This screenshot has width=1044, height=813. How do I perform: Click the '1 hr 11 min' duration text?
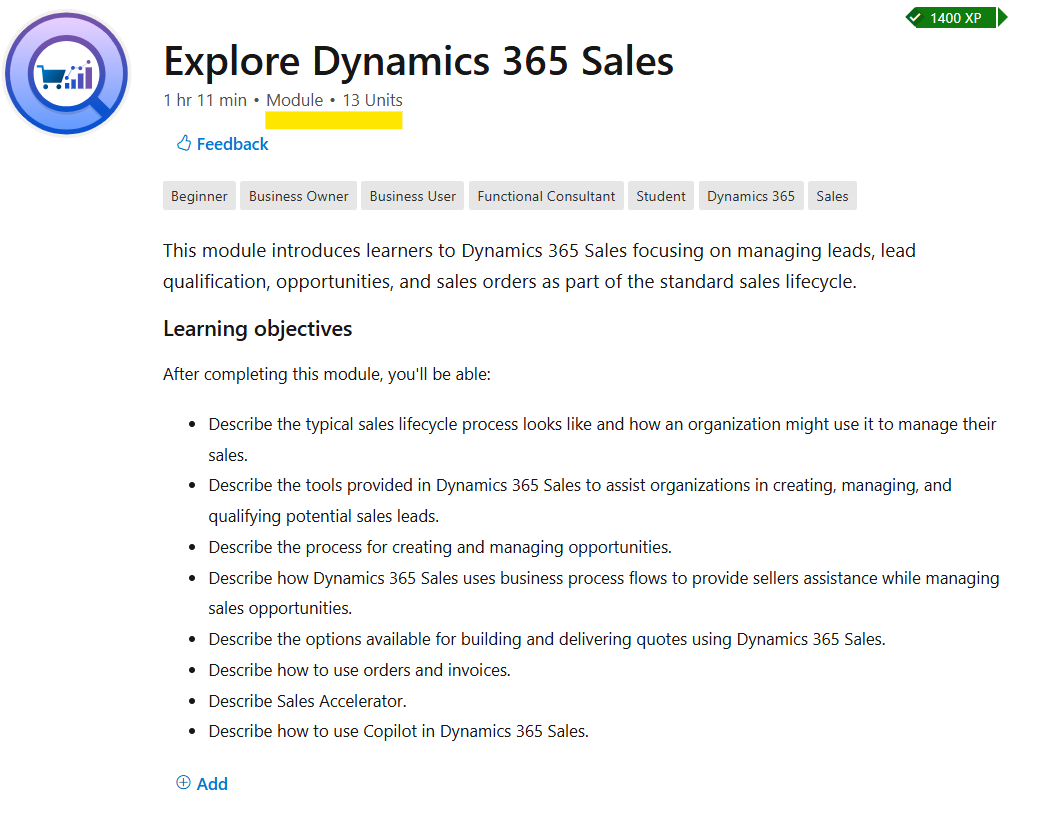(205, 100)
